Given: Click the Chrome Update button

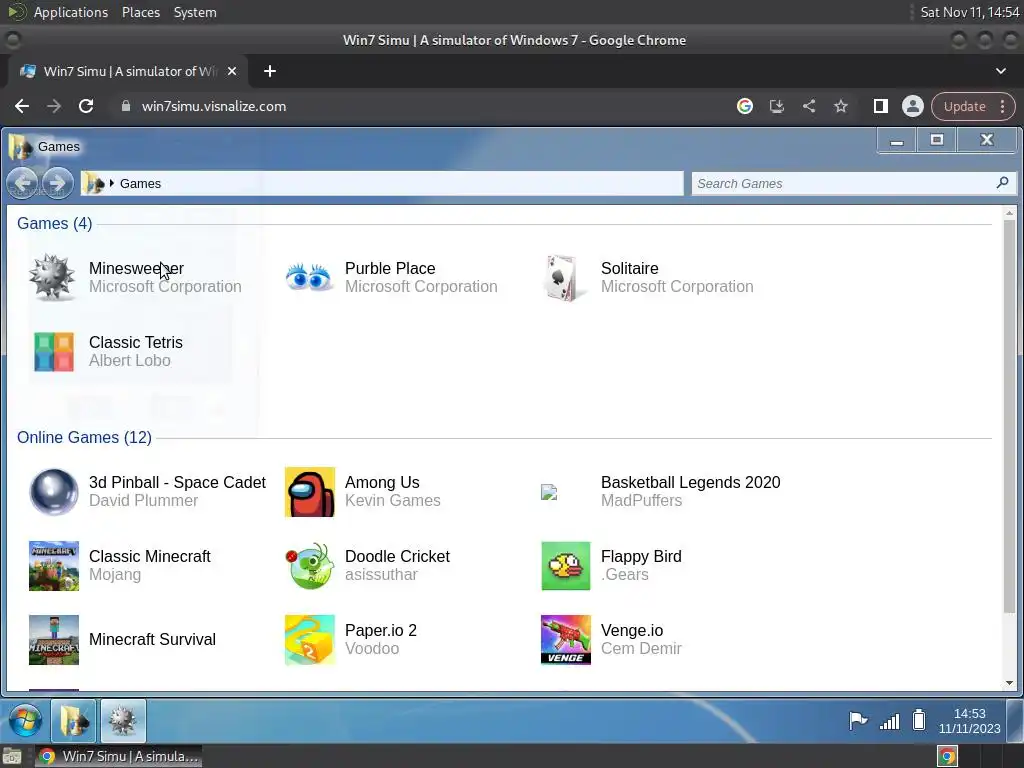Looking at the screenshot, I should point(965,106).
